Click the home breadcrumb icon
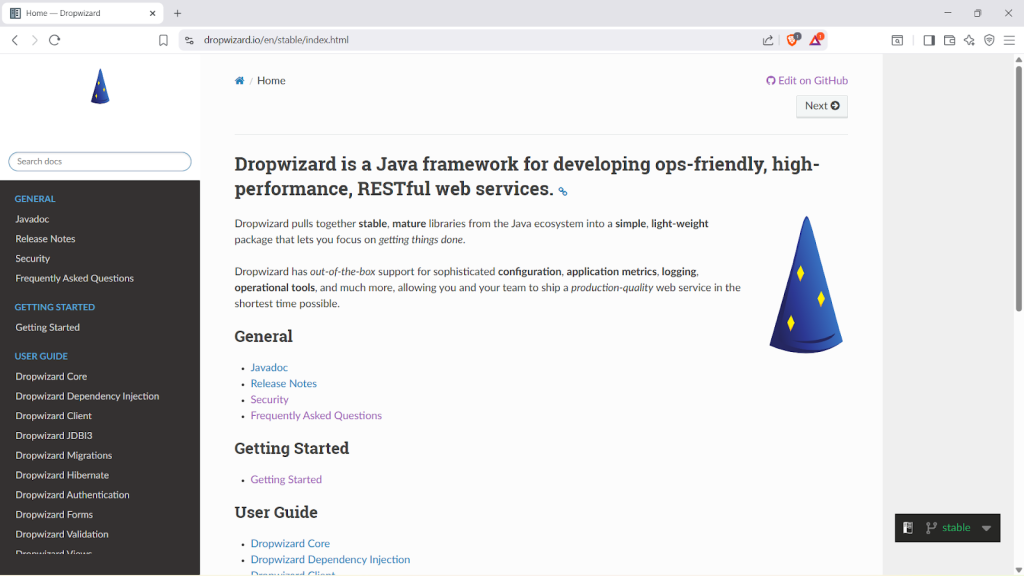Image resolution: width=1024 pixels, height=576 pixels. point(240,81)
